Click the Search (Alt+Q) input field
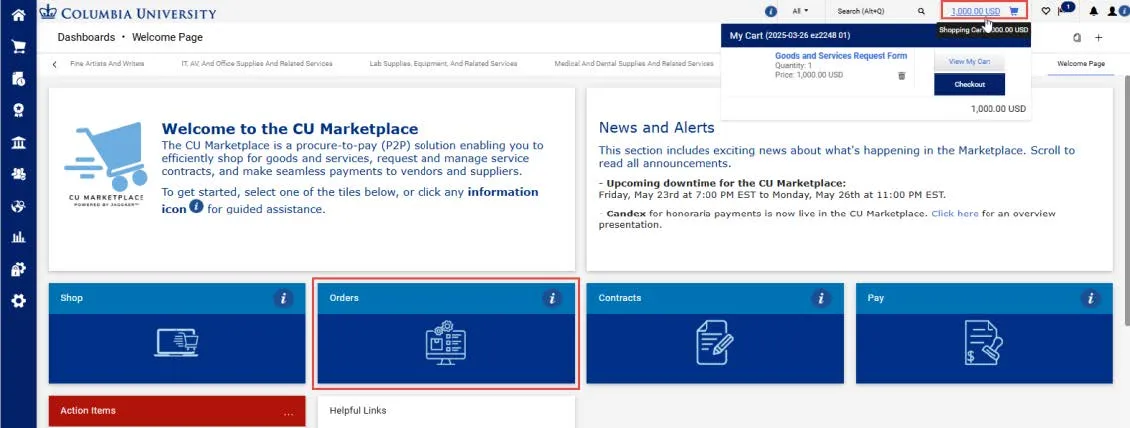The width and height of the screenshot is (1130, 428). (x=873, y=12)
